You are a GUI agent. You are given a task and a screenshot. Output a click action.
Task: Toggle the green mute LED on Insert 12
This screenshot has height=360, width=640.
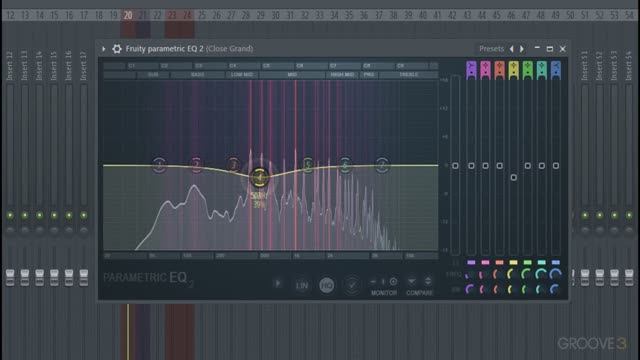point(10,215)
